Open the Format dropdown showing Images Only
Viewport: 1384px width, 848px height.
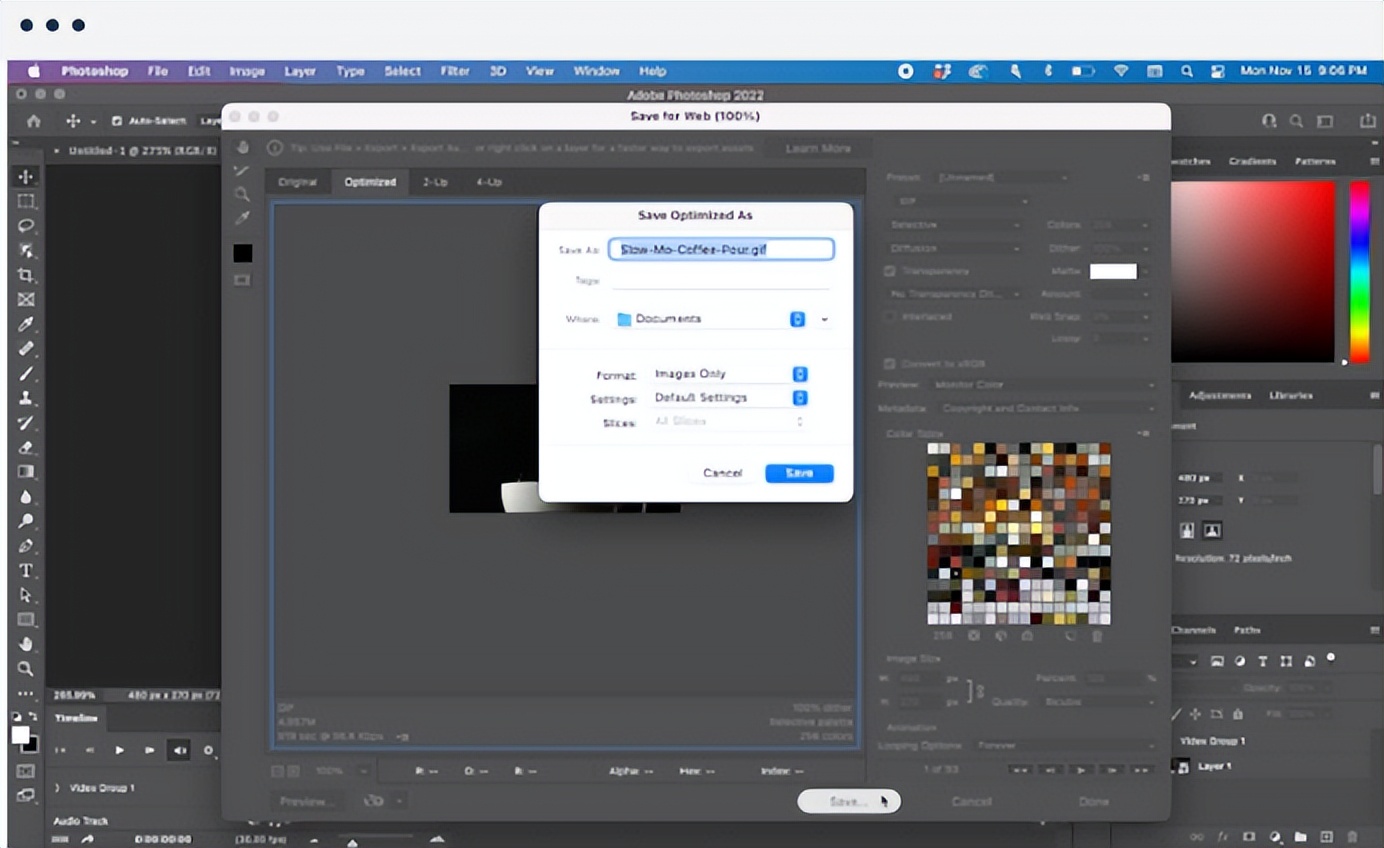[x=799, y=374]
